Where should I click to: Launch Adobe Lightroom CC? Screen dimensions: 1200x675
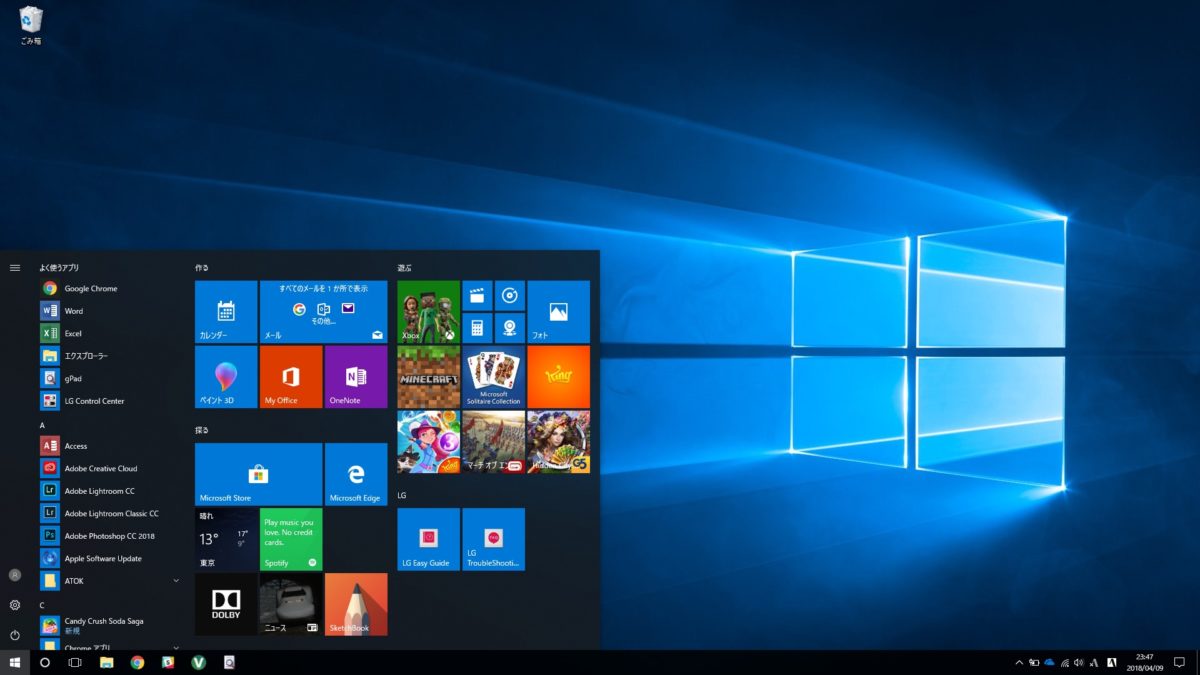click(x=110, y=491)
